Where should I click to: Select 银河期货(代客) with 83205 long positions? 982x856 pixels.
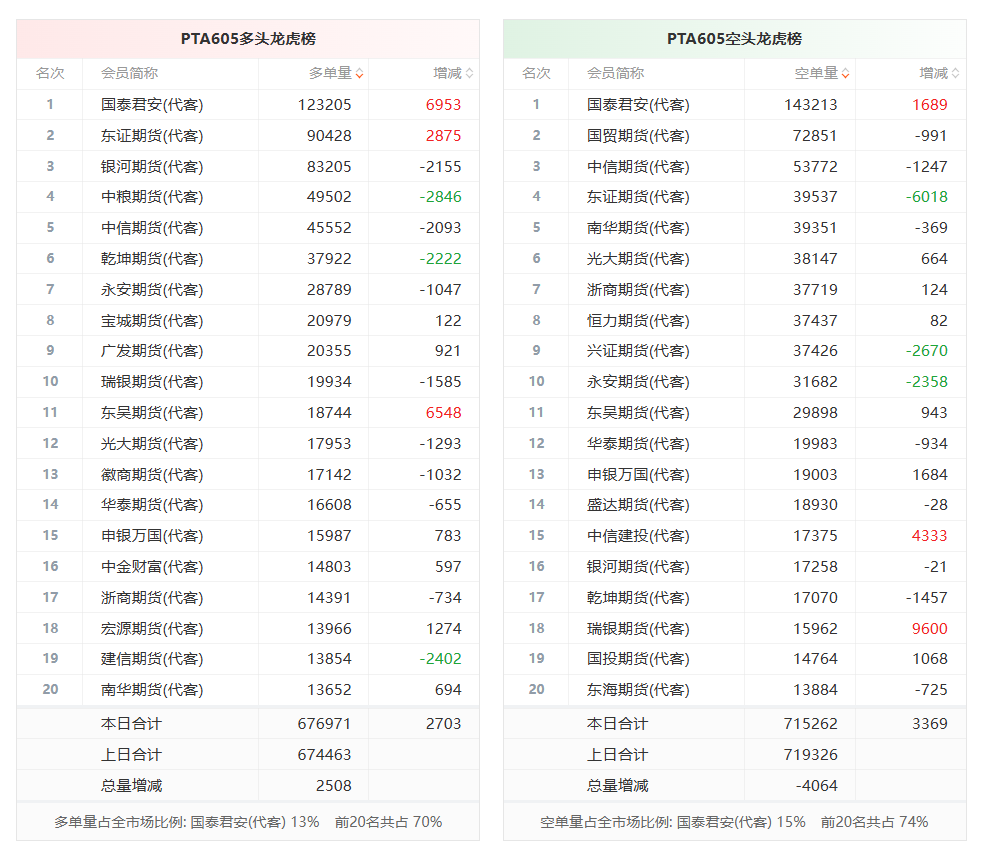(x=152, y=167)
